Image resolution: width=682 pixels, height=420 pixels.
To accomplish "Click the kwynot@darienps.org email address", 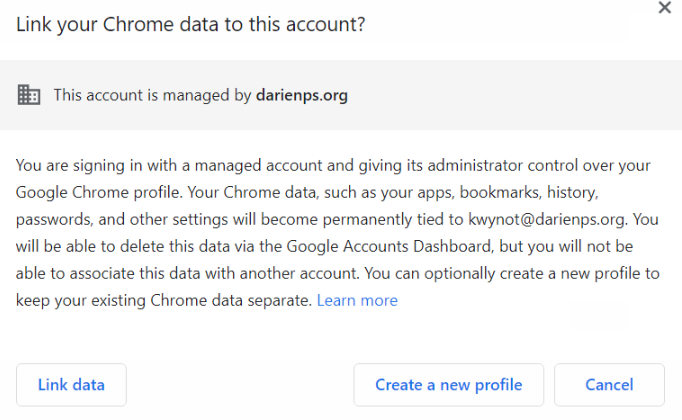I will click(547, 220).
